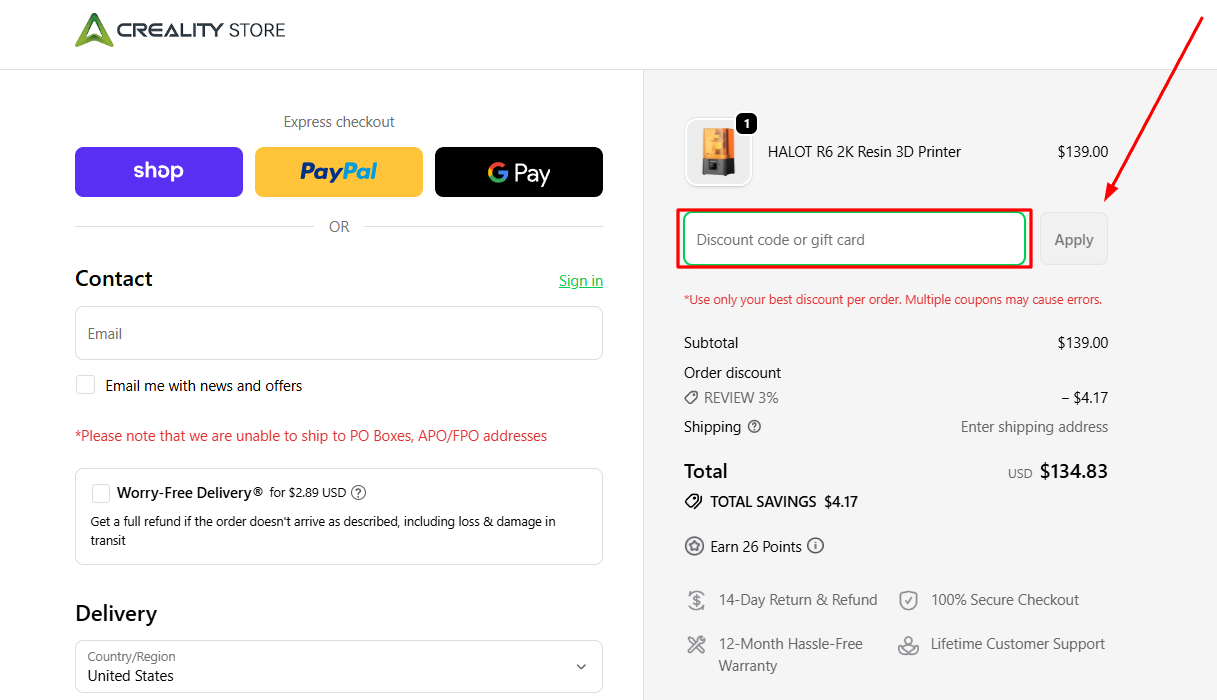
Task: Open the Worry-Free Delivery help question icon
Action: coord(359,493)
